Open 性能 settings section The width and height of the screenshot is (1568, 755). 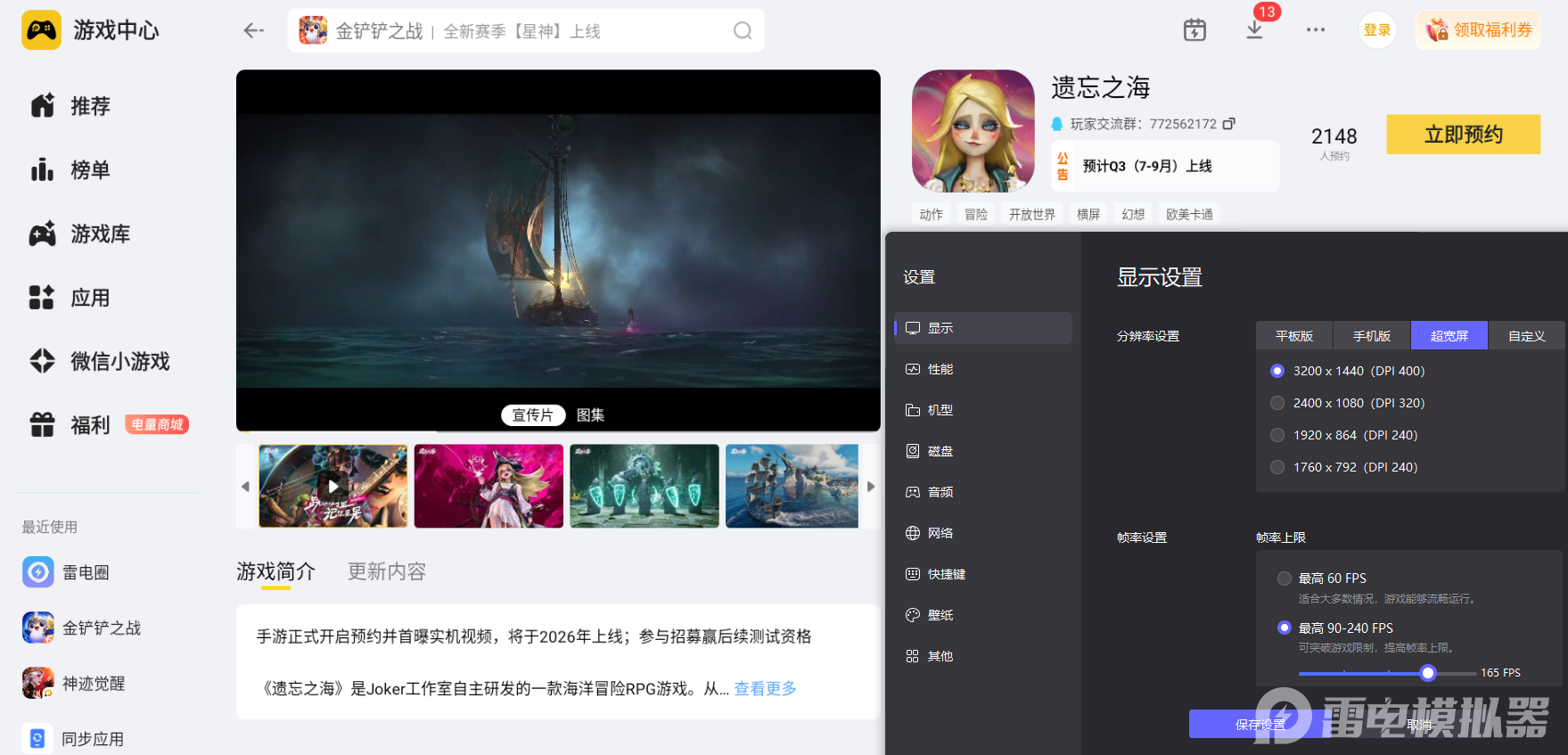pos(940,369)
